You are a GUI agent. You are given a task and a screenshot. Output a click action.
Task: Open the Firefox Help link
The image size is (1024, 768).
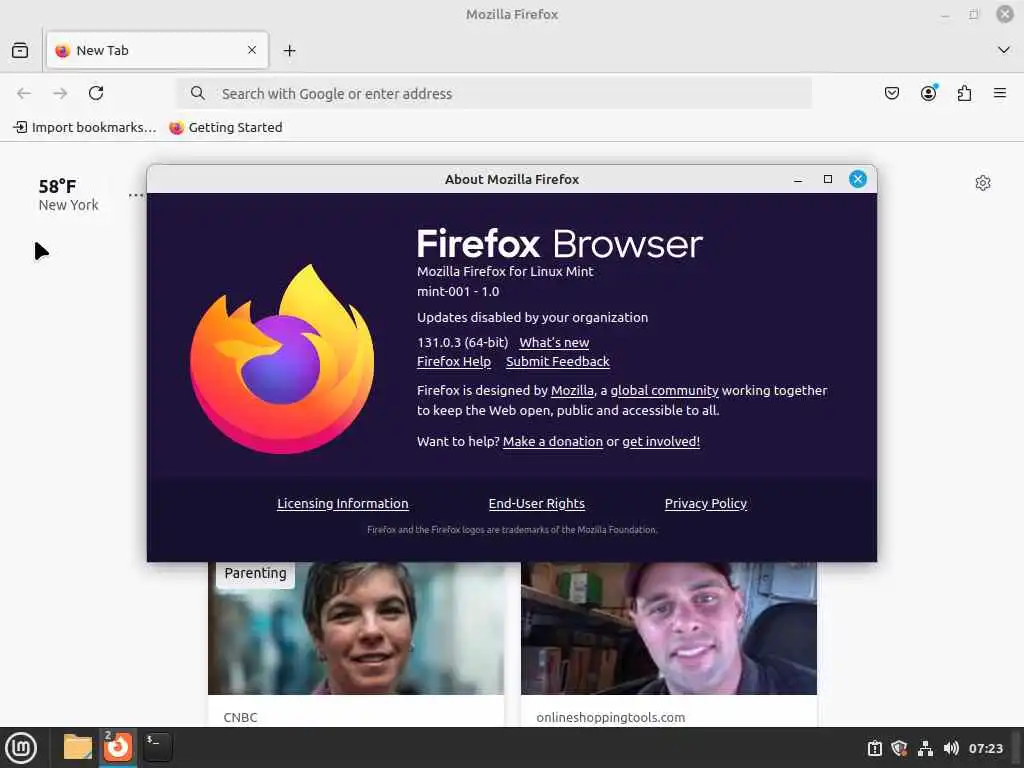[454, 361]
